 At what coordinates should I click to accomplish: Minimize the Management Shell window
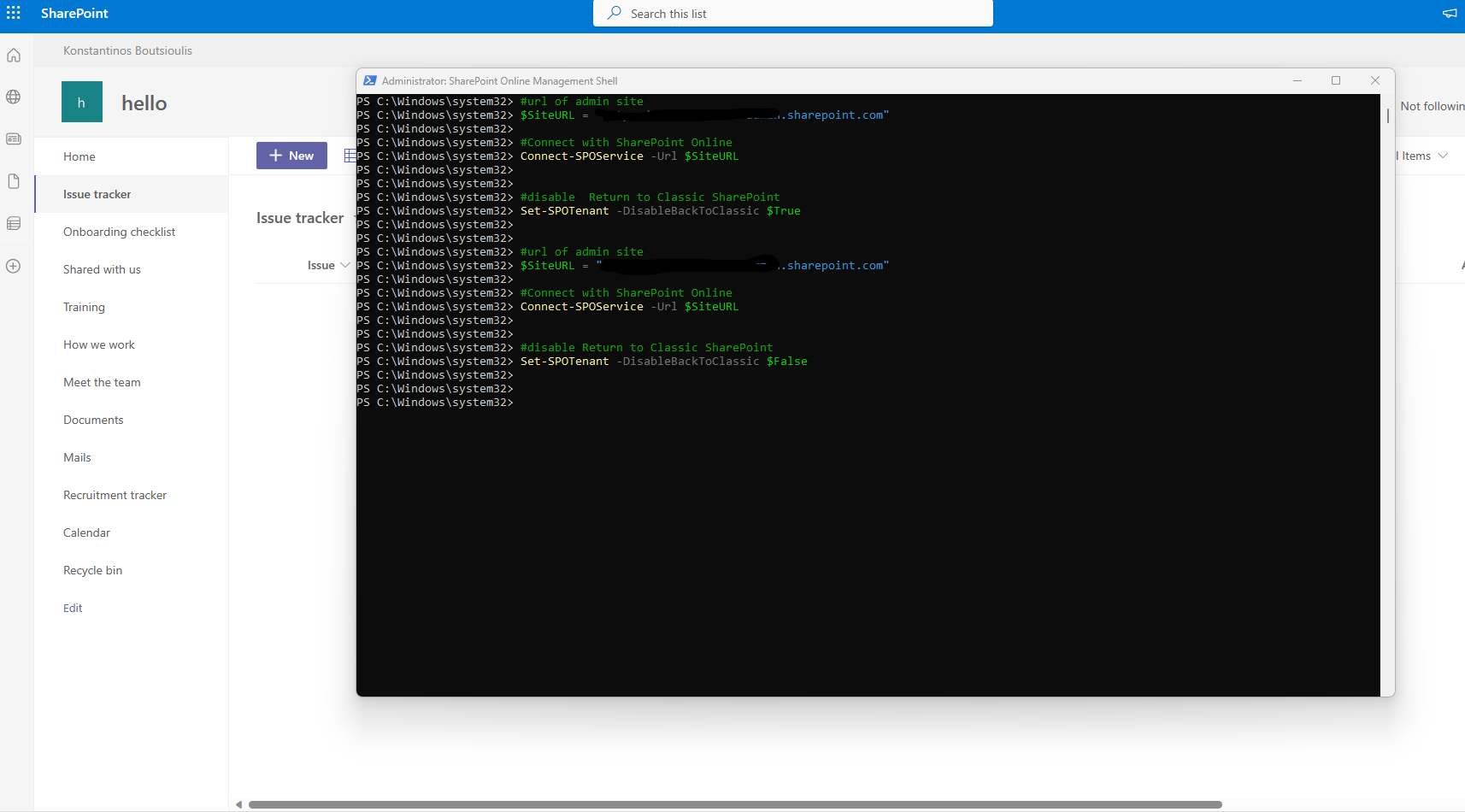(1297, 80)
